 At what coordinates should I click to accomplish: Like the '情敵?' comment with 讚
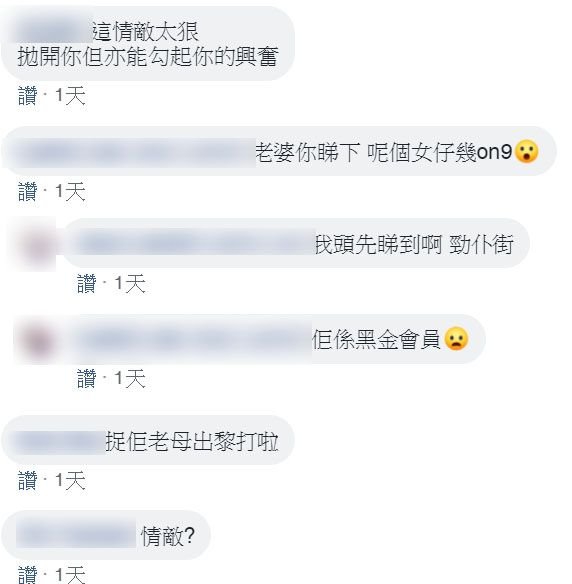click(28, 575)
